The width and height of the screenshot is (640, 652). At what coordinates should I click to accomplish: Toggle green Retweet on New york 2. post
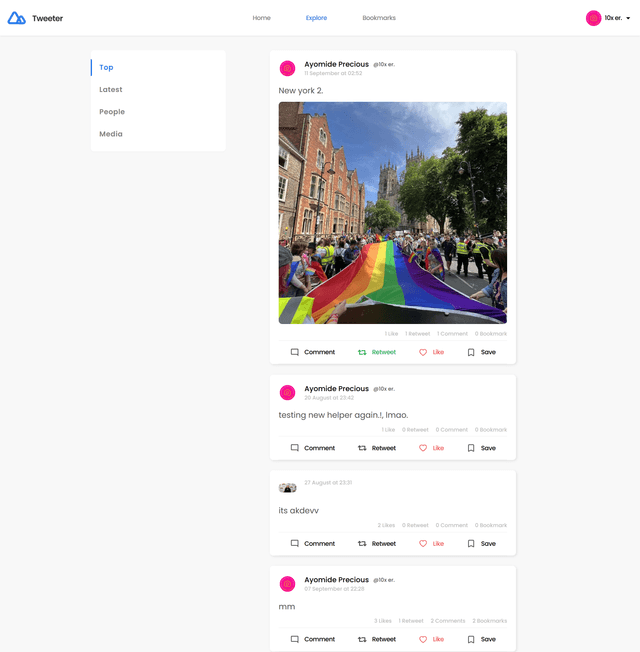(x=377, y=352)
